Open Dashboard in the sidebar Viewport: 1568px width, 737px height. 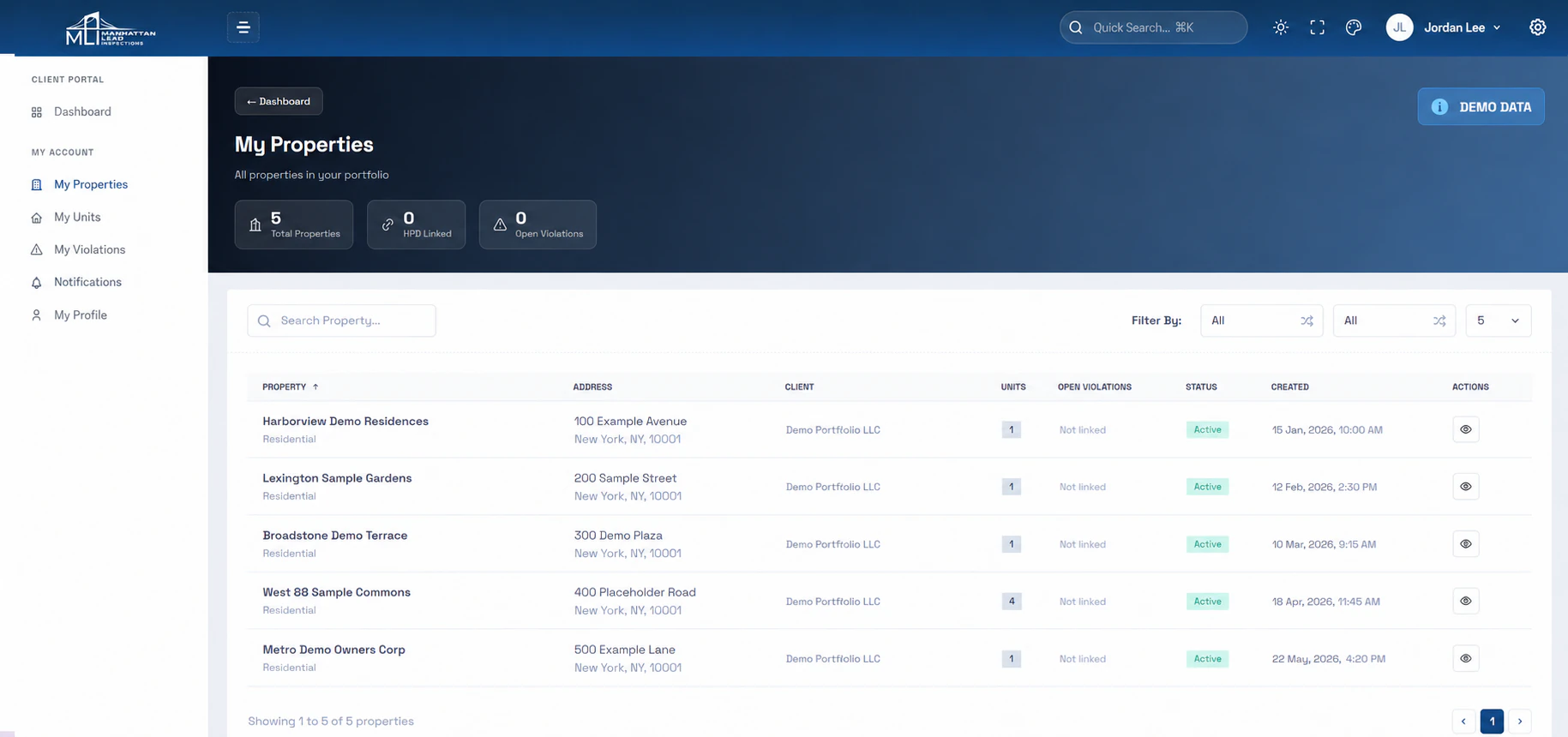click(x=82, y=111)
